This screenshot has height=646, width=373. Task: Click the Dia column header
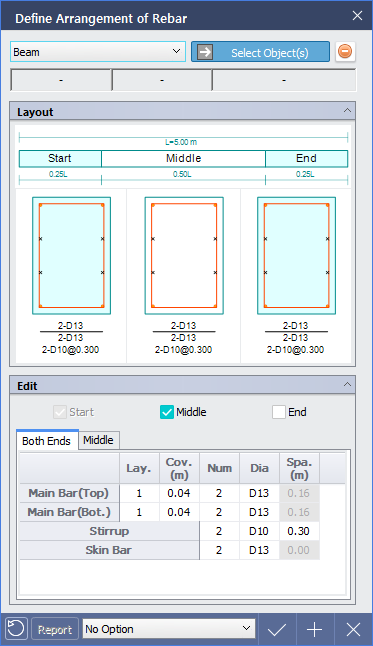pos(259,468)
